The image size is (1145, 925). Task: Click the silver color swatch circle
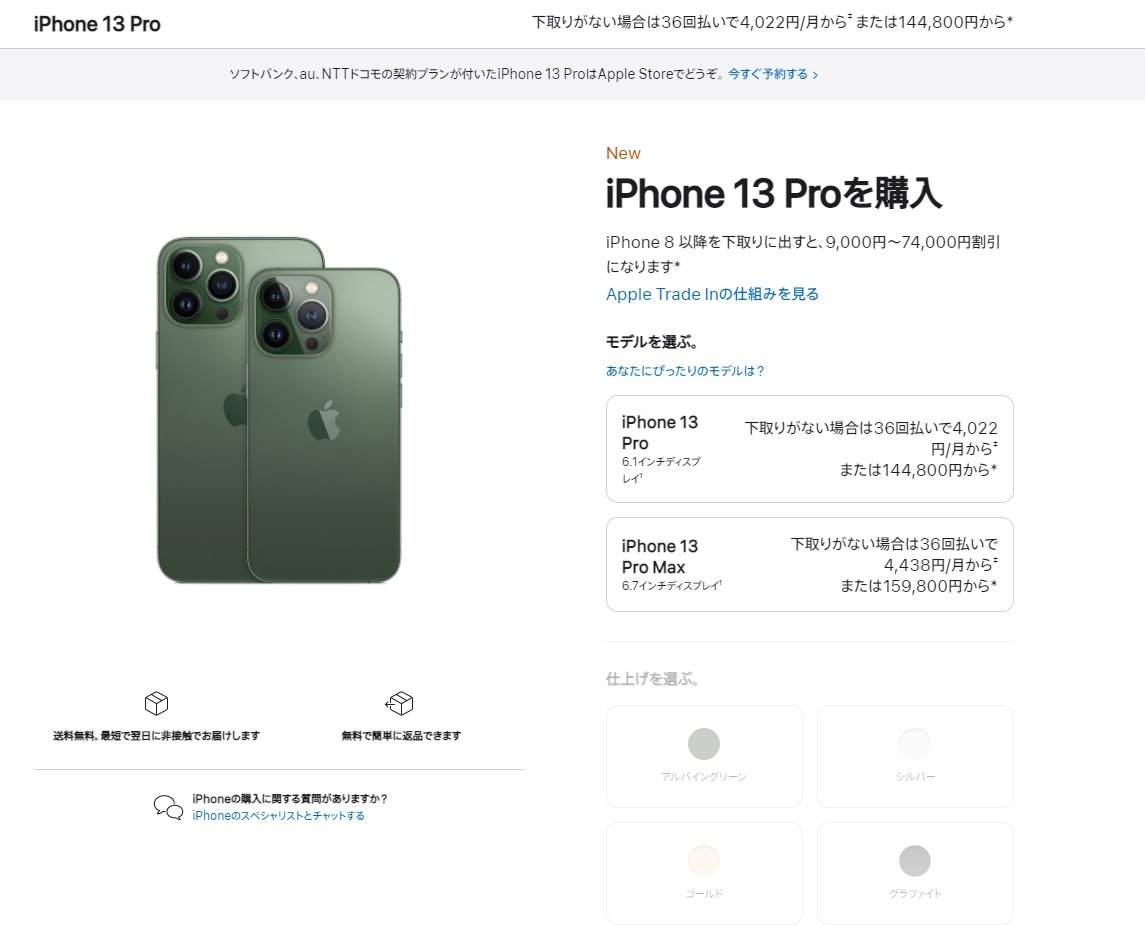tap(915, 744)
